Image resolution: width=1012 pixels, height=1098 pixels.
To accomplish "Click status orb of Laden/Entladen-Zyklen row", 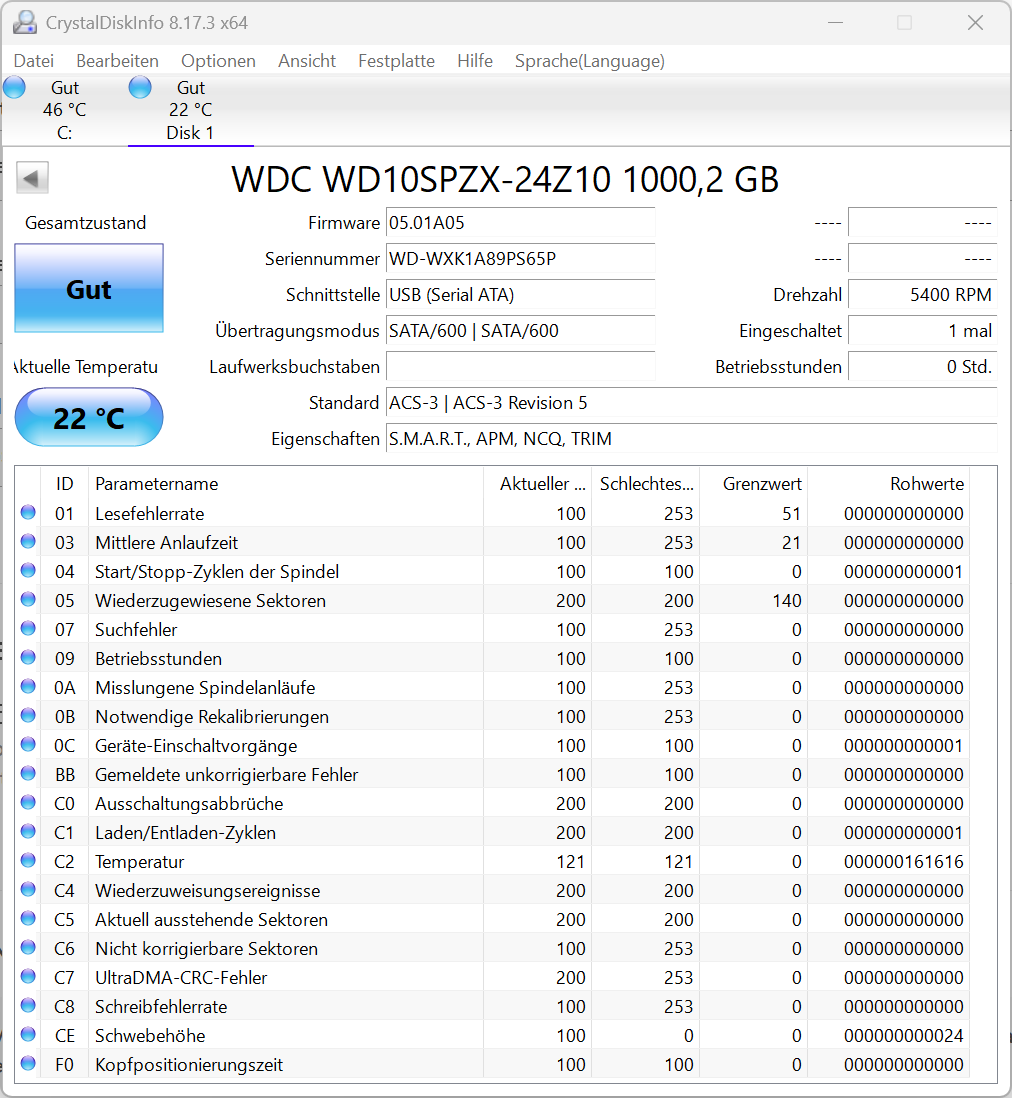I will tap(28, 831).
